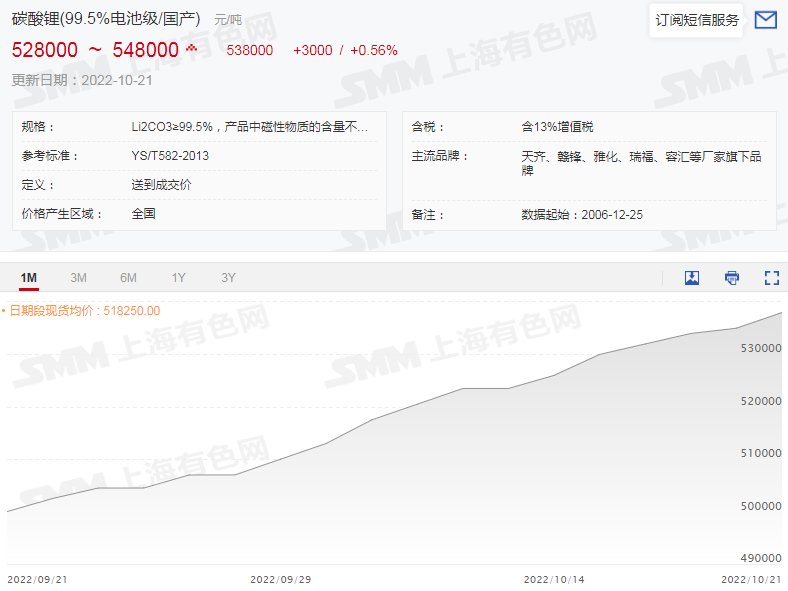Select the 3M chart range tab
Viewport: 788px width, 591px height.
tap(78, 278)
